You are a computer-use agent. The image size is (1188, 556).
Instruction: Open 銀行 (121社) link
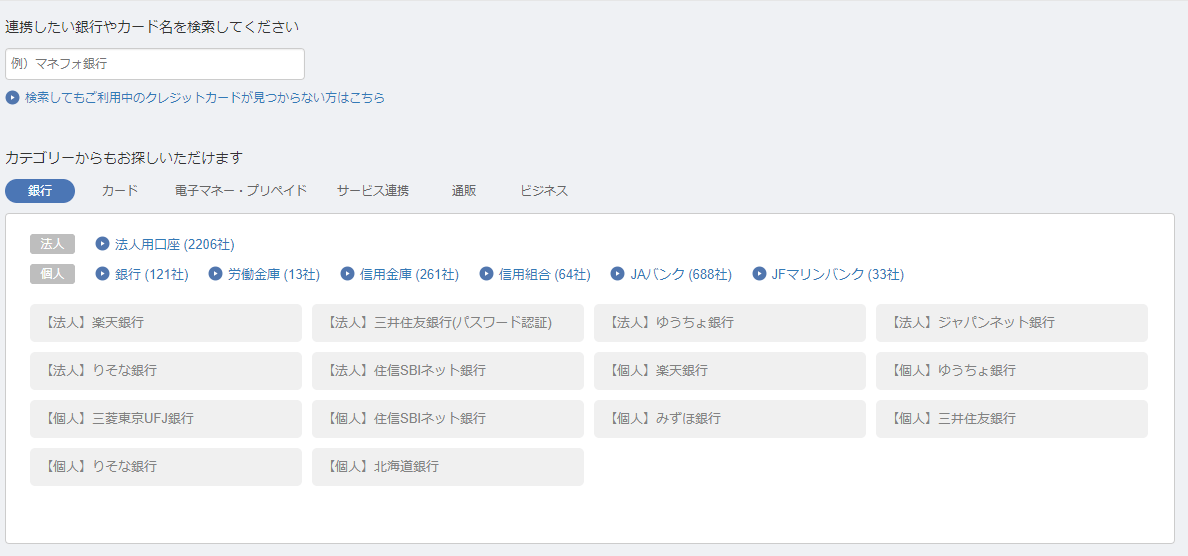click(x=152, y=274)
